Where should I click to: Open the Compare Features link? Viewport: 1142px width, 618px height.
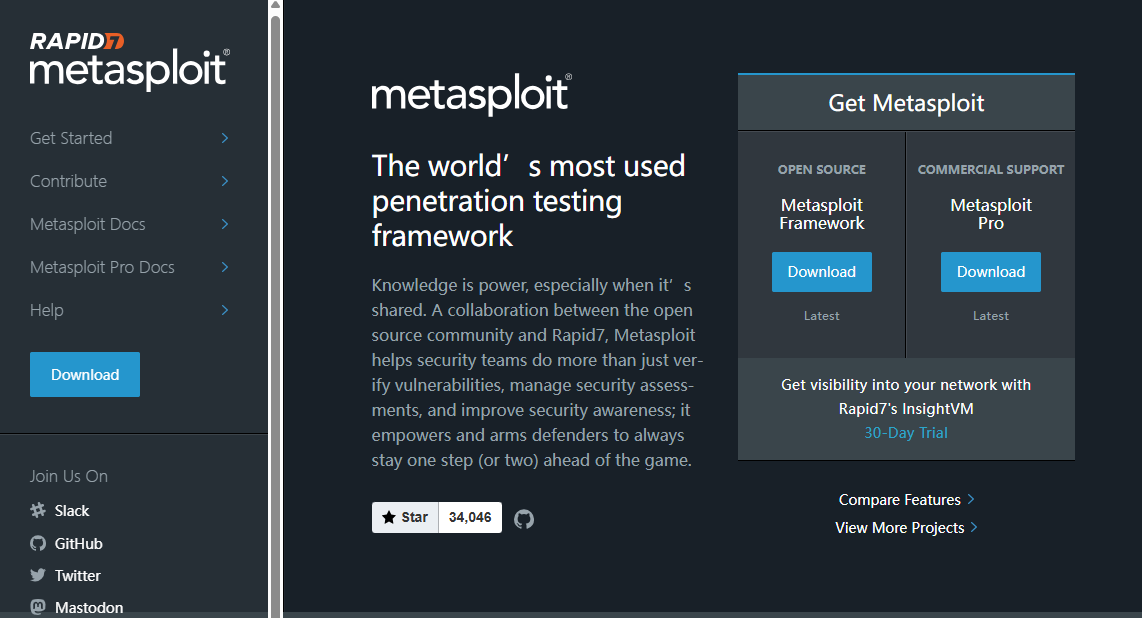[906, 499]
